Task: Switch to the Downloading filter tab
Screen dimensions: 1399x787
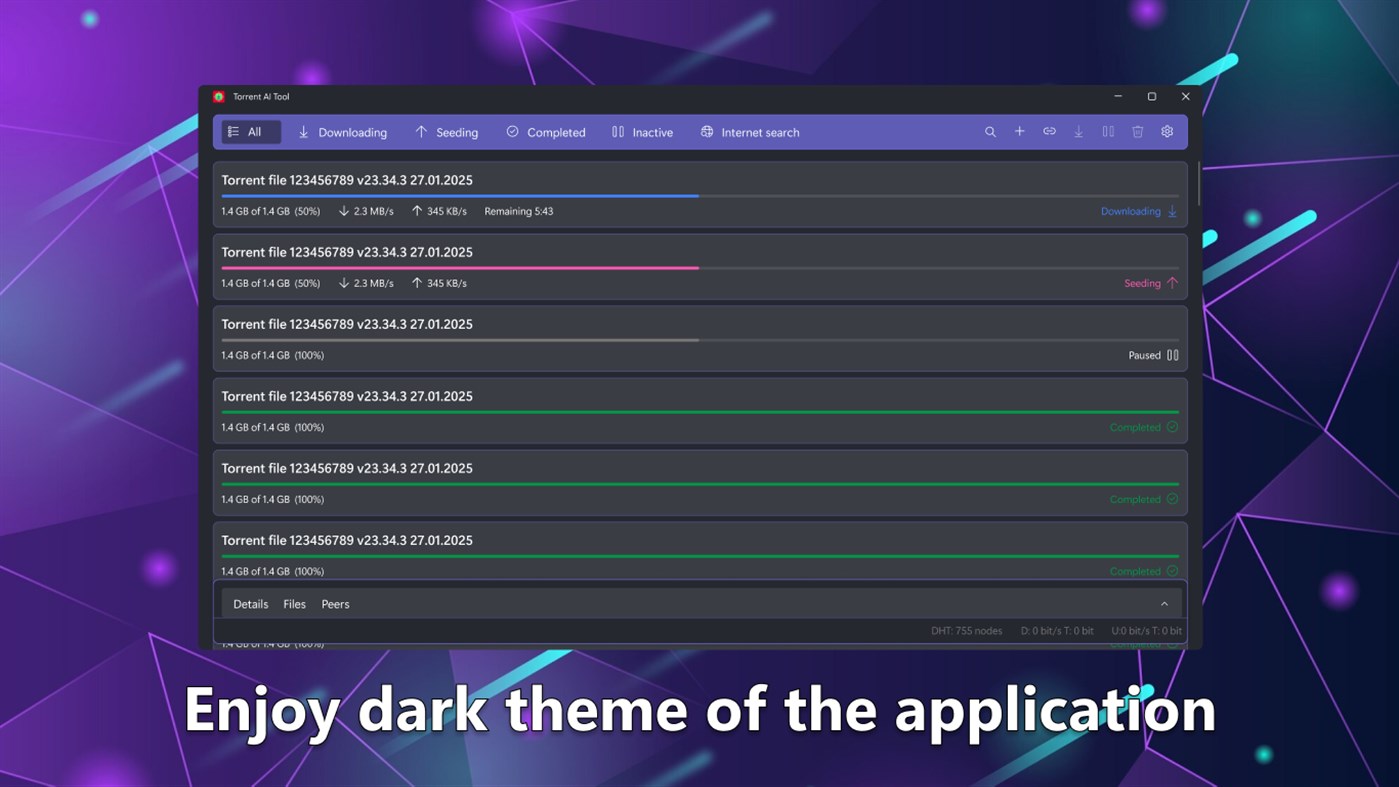Action: click(343, 132)
